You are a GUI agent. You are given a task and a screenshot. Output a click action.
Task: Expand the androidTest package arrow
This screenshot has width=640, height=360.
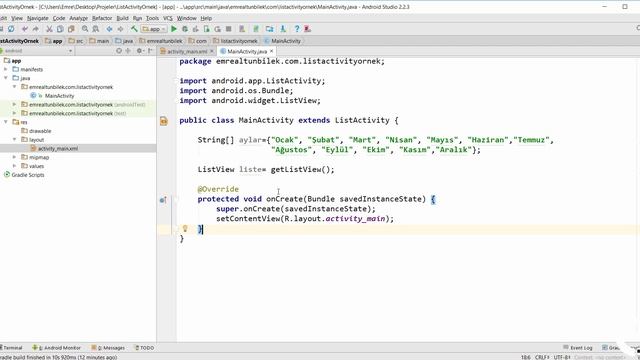pyautogui.click(x=15, y=104)
